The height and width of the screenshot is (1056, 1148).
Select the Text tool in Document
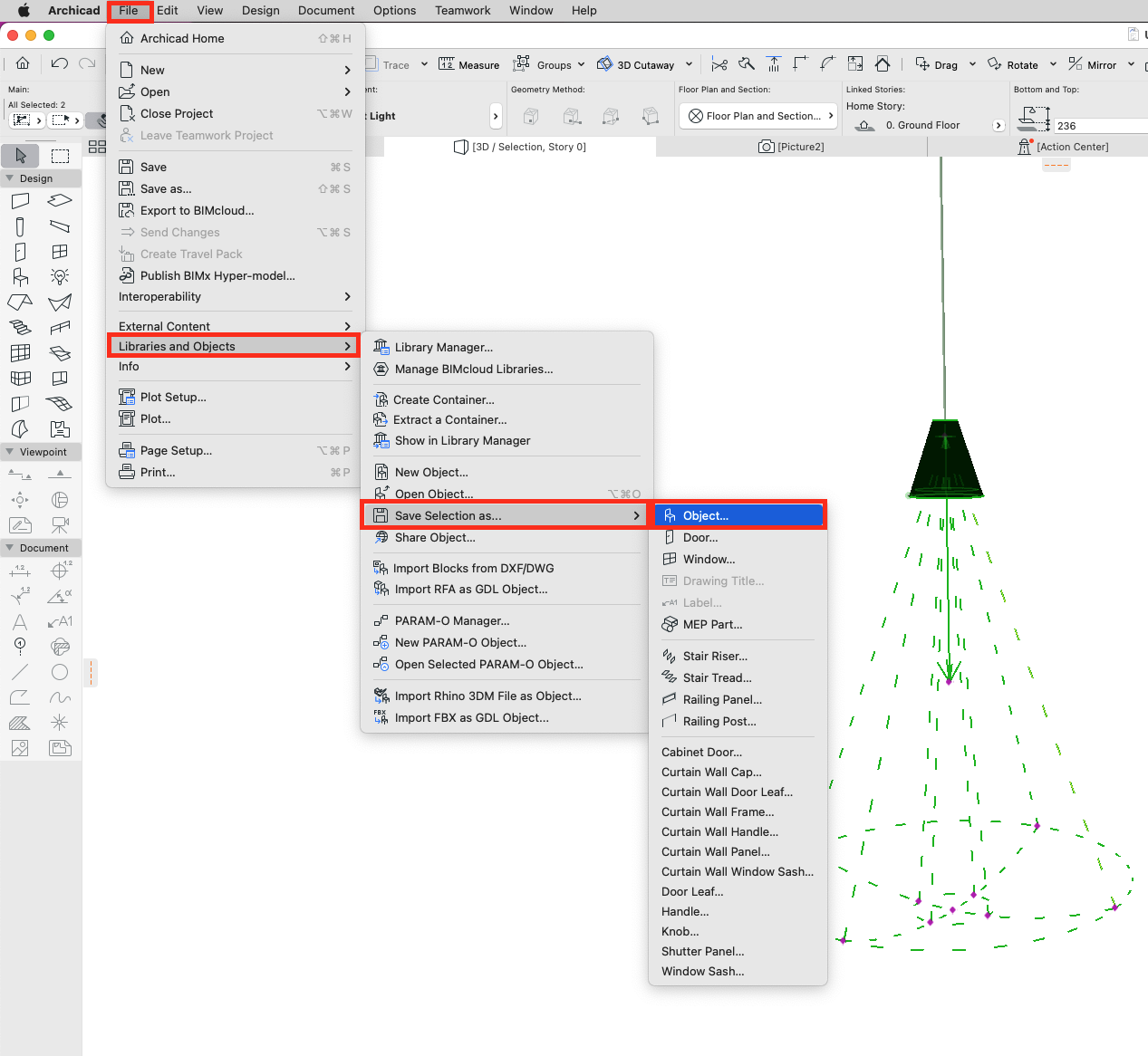point(20,621)
